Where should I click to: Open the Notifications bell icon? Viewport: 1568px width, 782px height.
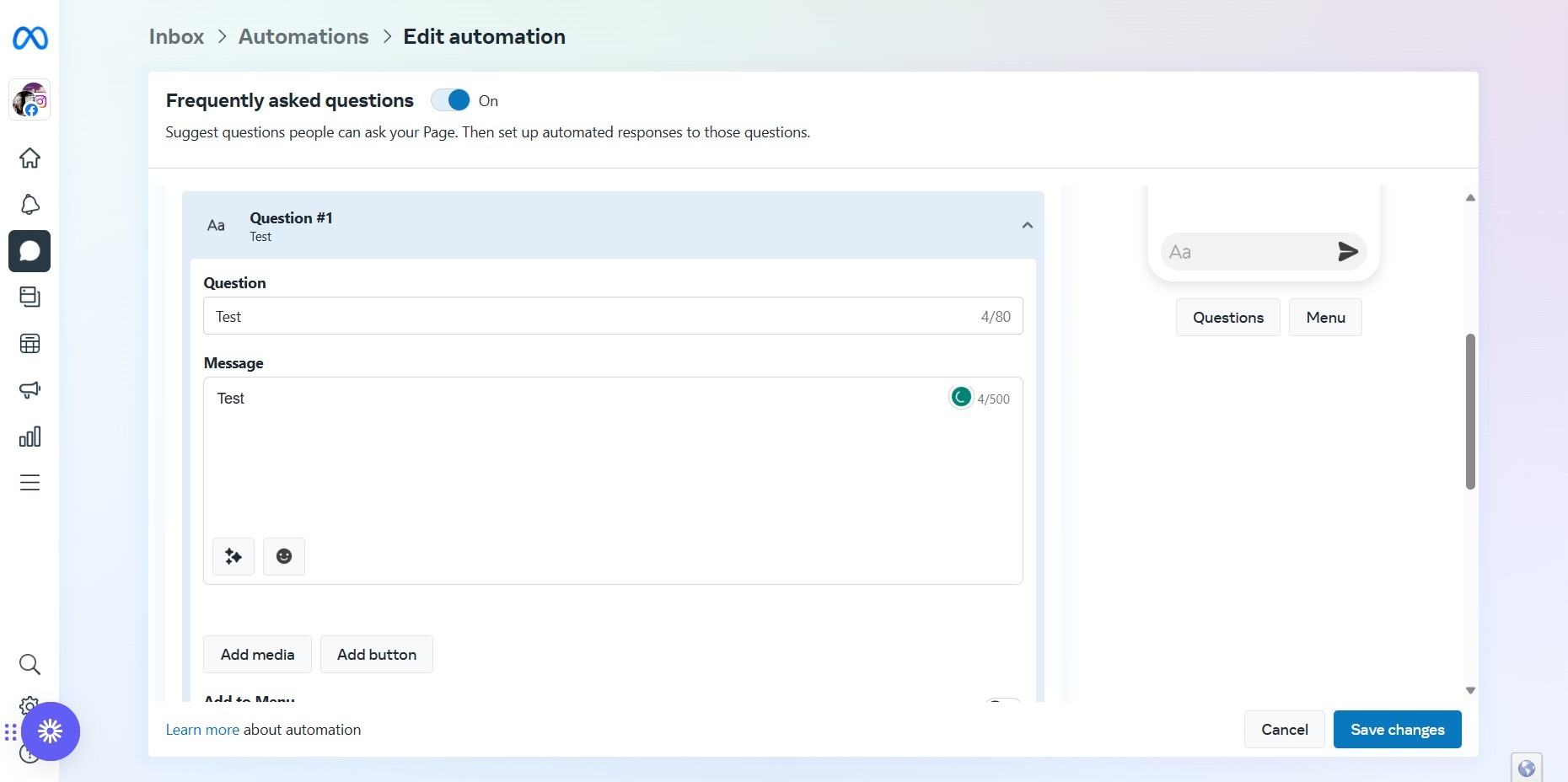tap(30, 205)
